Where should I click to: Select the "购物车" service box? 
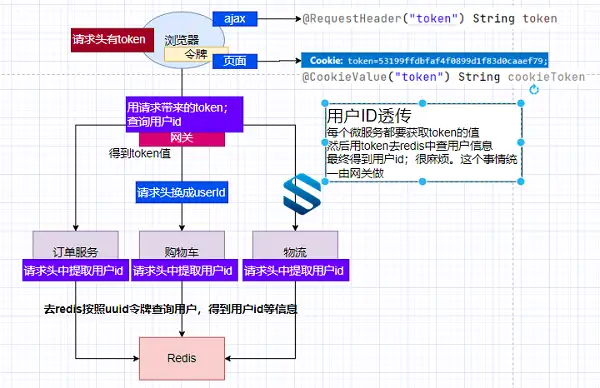[x=182, y=245]
